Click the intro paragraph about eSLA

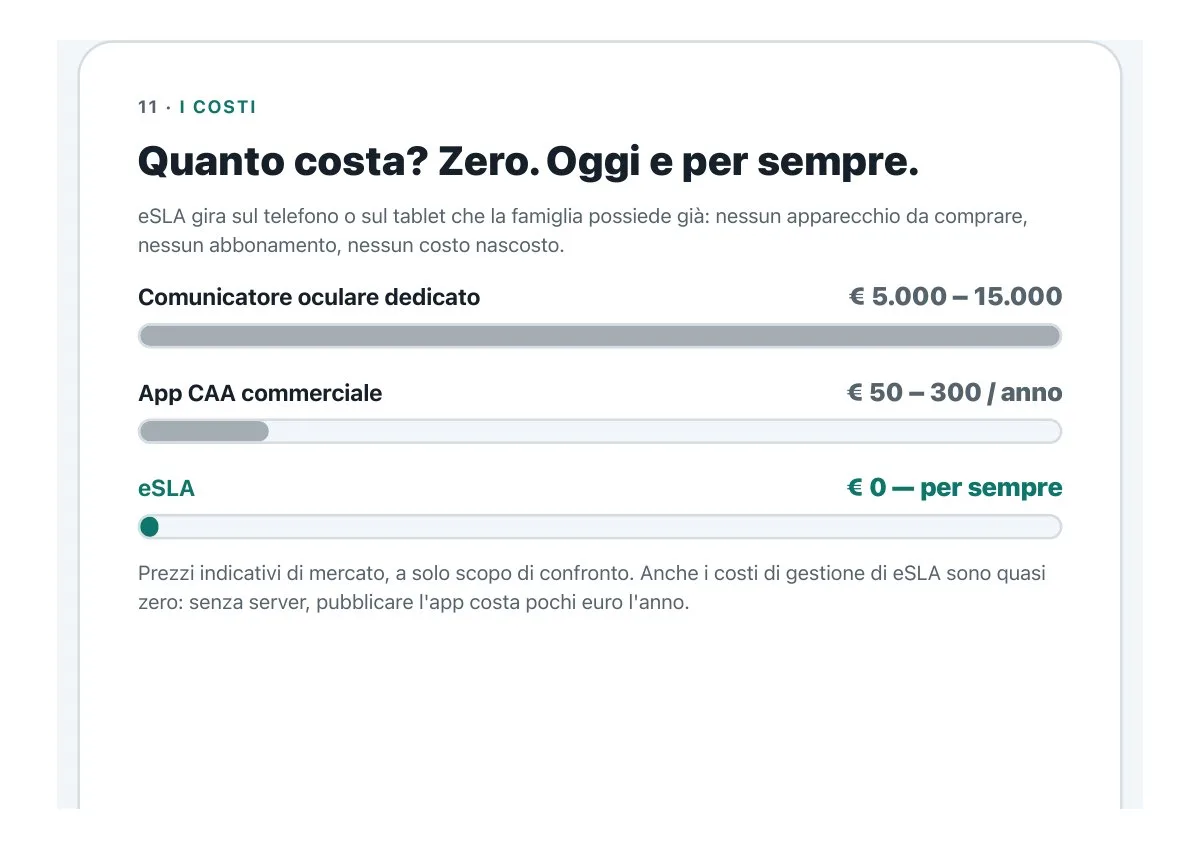(583, 231)
